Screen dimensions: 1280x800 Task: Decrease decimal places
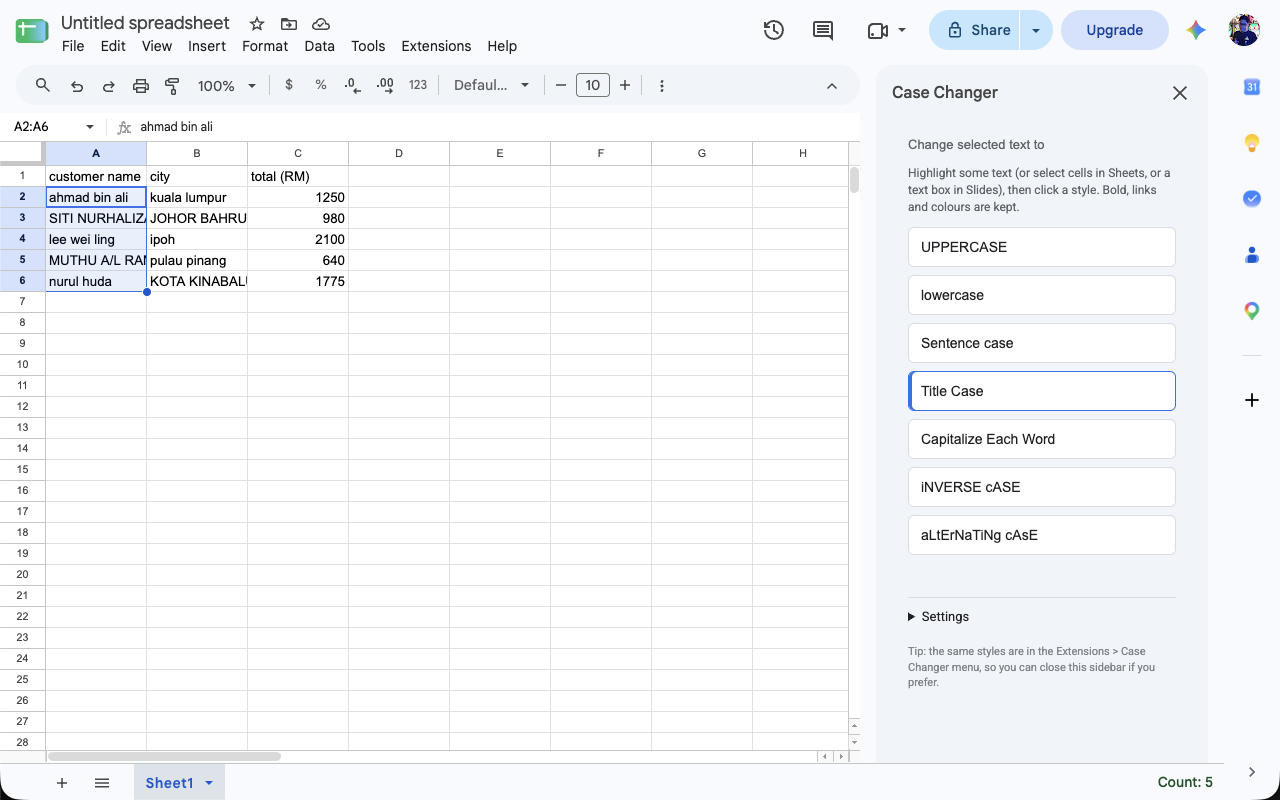[x=352, y=86]
